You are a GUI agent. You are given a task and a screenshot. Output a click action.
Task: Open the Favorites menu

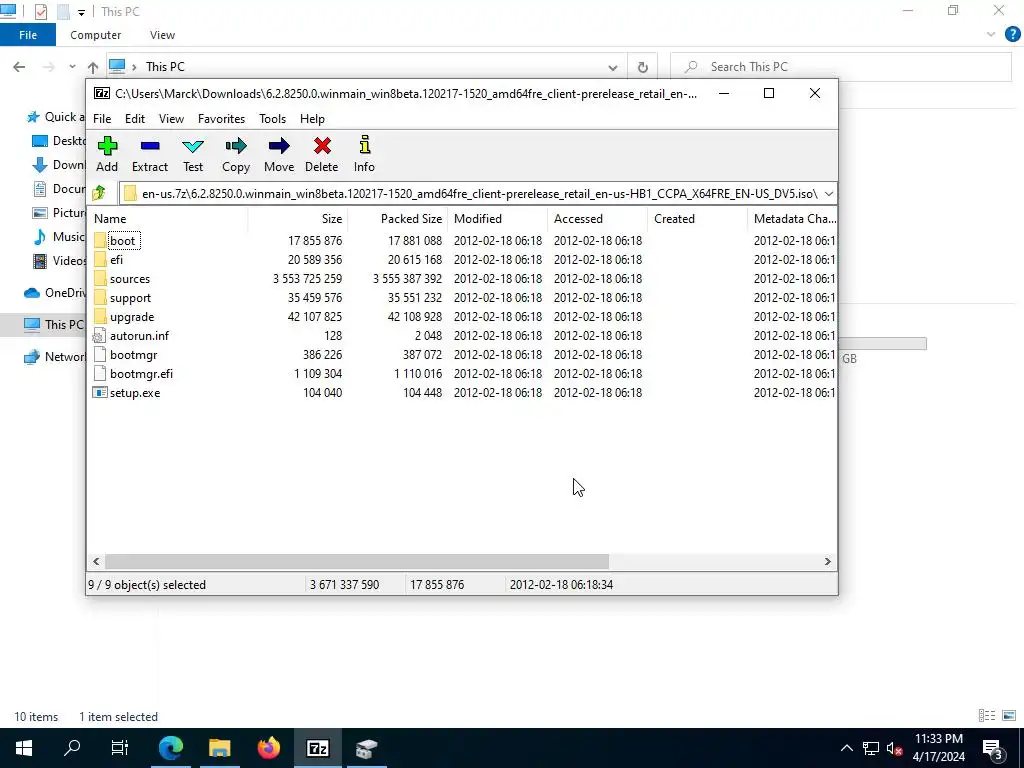pos(221,119)
